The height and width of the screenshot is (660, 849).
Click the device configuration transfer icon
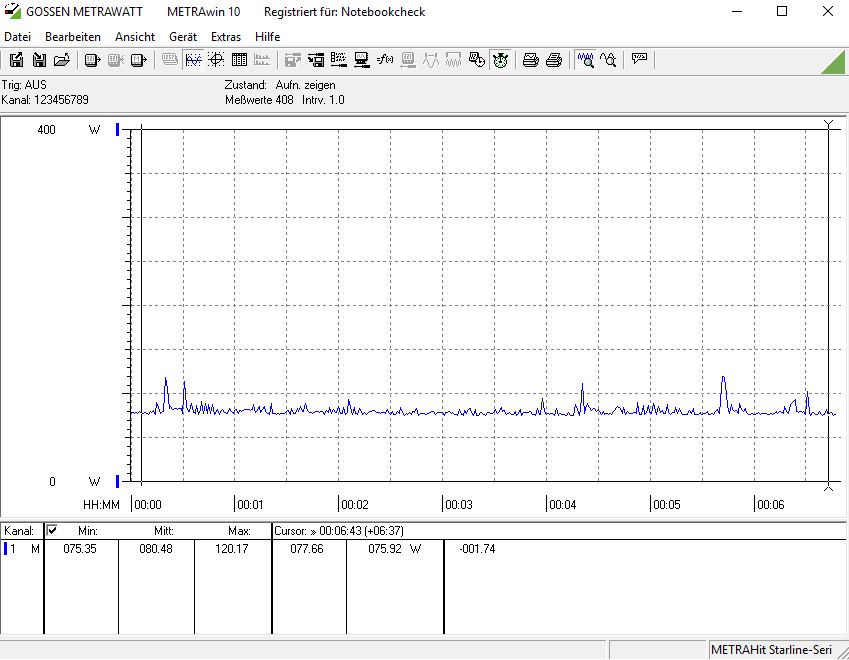[x=316, y=60]
